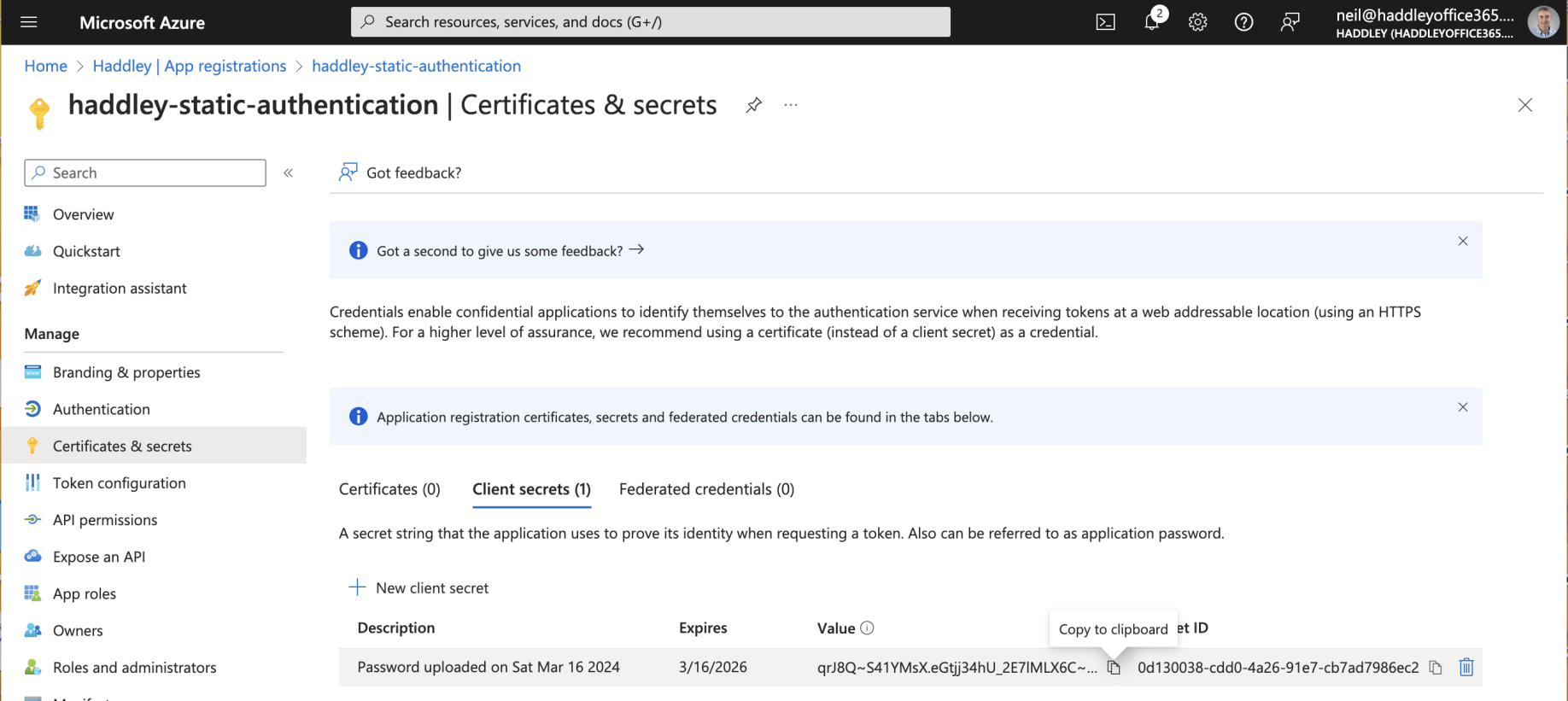The width and height of the screenshot is (1568, 701).
Task: Open portal settings gear icon
Action: click(1197, 22)
